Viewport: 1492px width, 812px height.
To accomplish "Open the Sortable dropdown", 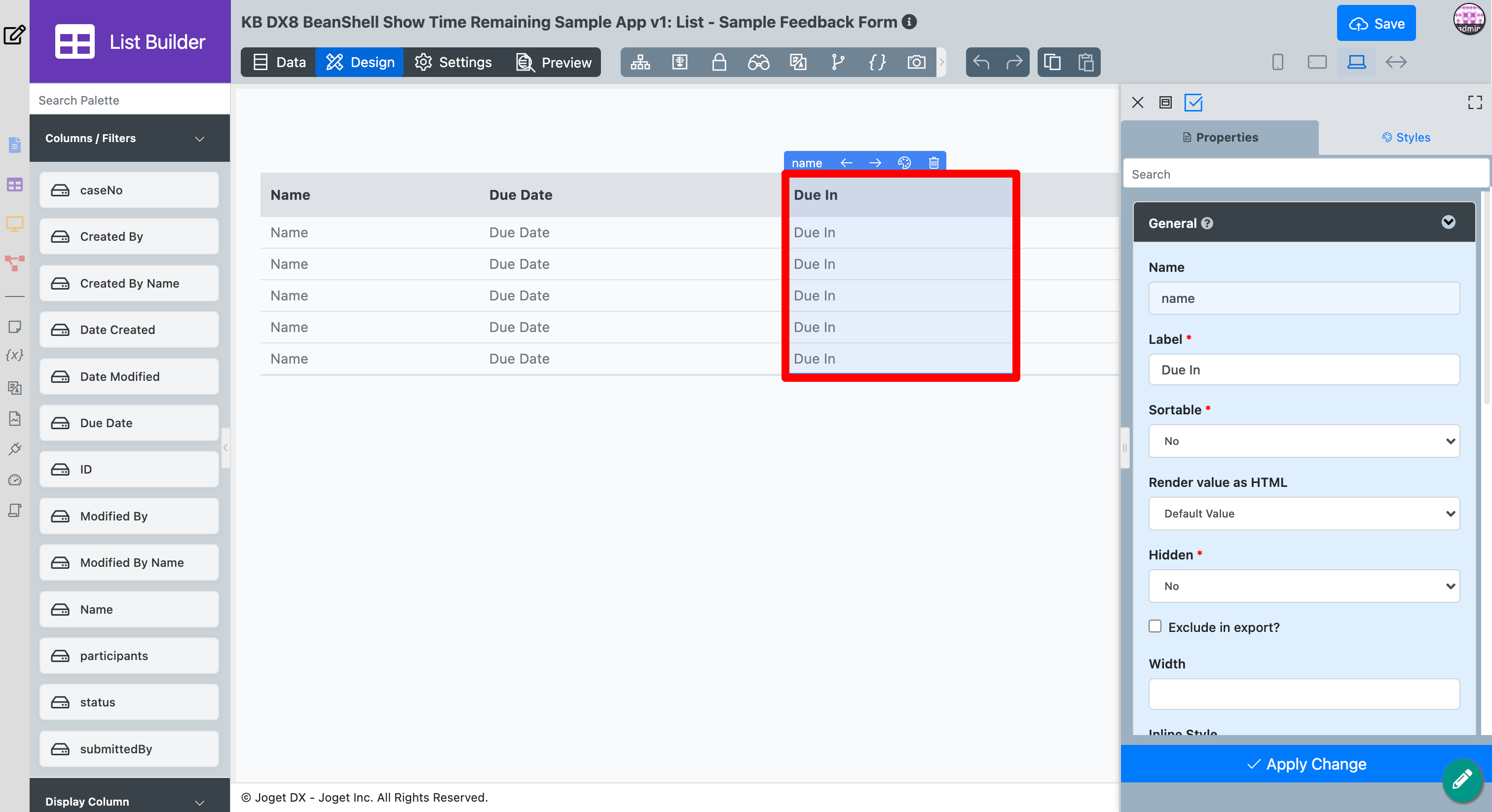I will coord(1304,442).
